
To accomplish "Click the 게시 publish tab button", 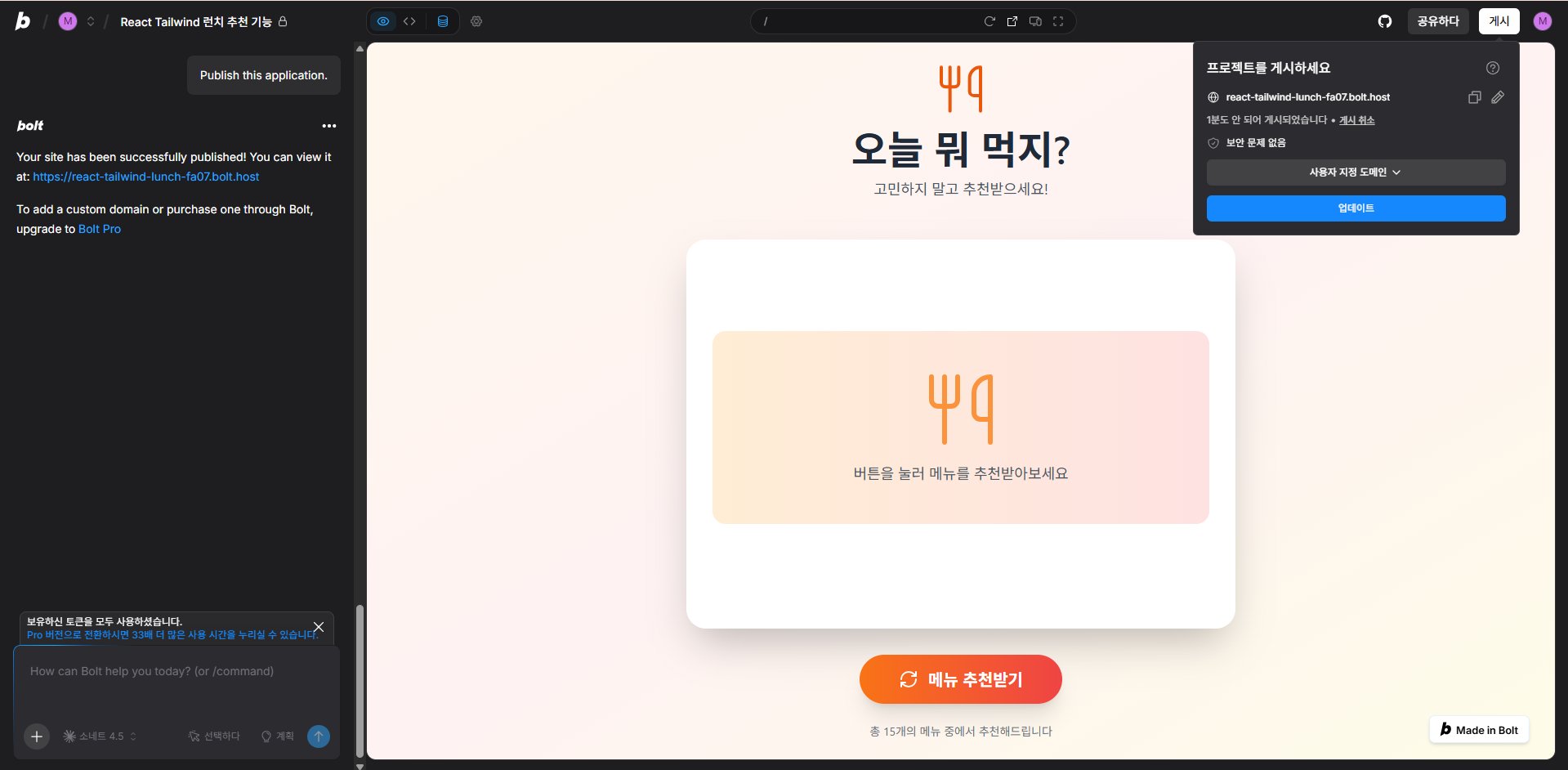I will point(1499,21).
